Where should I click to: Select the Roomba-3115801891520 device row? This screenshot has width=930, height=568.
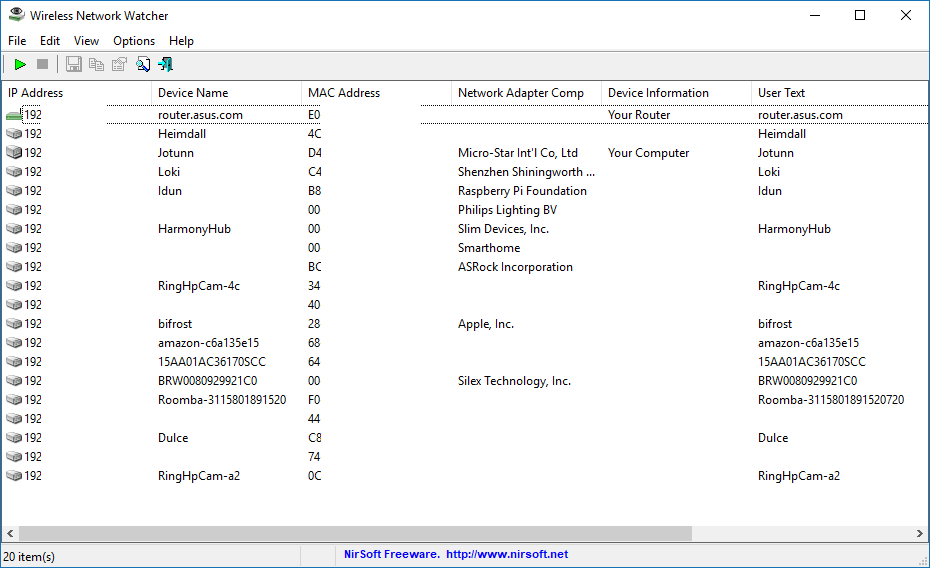pos(221,400)
